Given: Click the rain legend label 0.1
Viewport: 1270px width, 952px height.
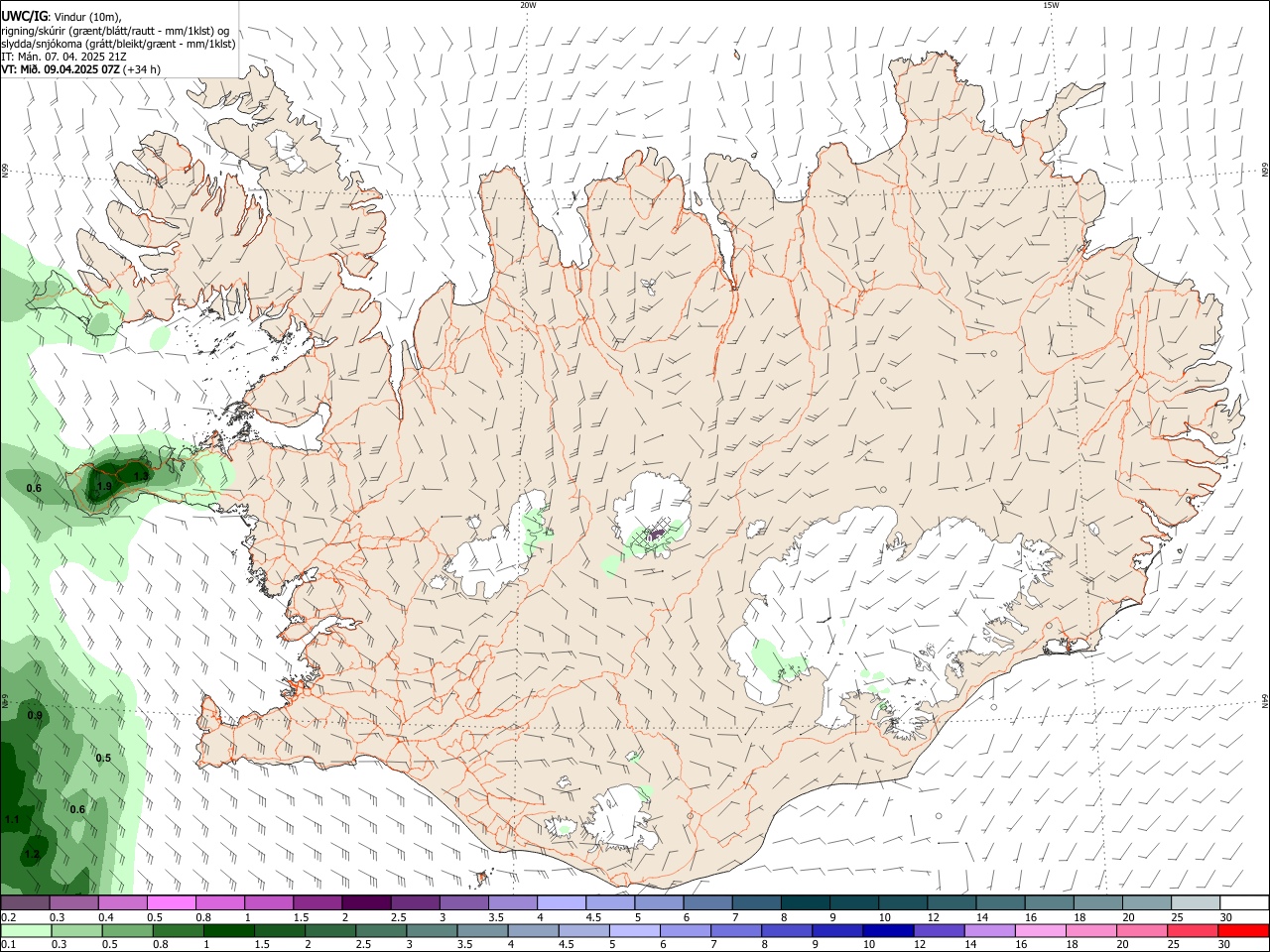Looking at the screenshot, I should coord(8,945).
